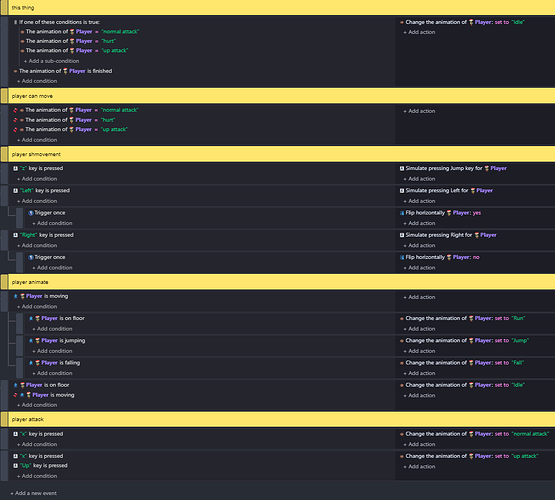Click the "Or" icon beside If one of these conditions is true

pos(16,22)
